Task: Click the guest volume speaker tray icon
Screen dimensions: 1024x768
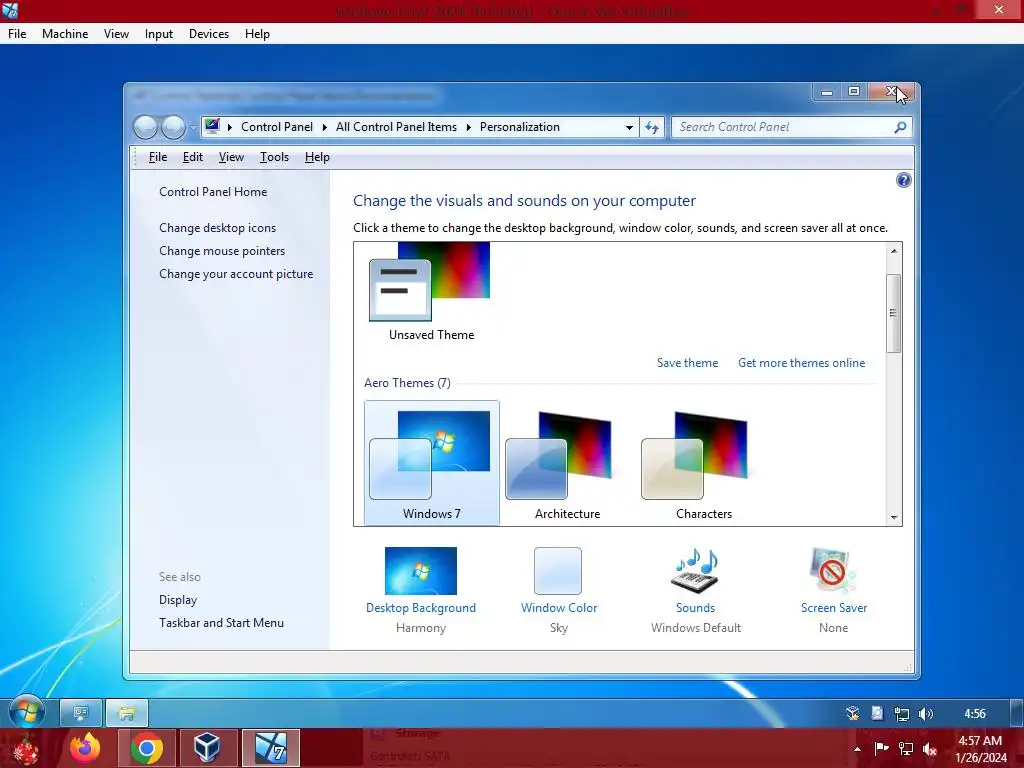Action: (925, 714)
